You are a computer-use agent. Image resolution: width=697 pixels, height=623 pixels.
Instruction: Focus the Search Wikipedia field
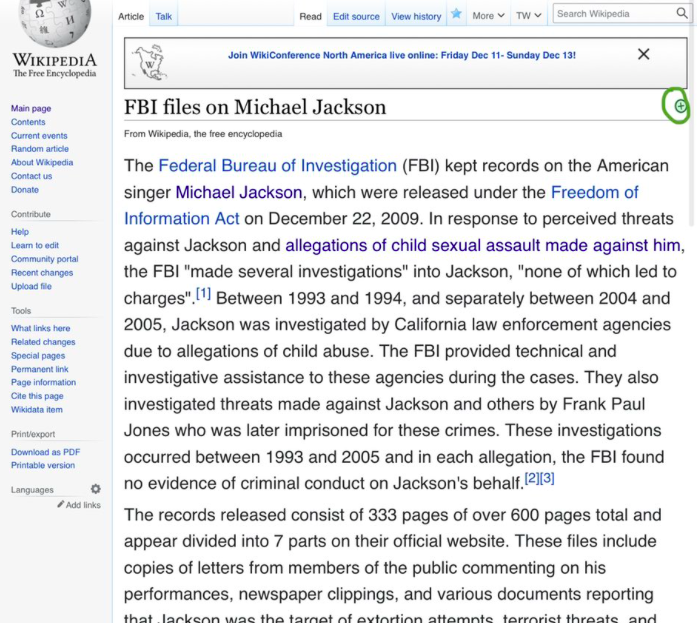(613, 14)
